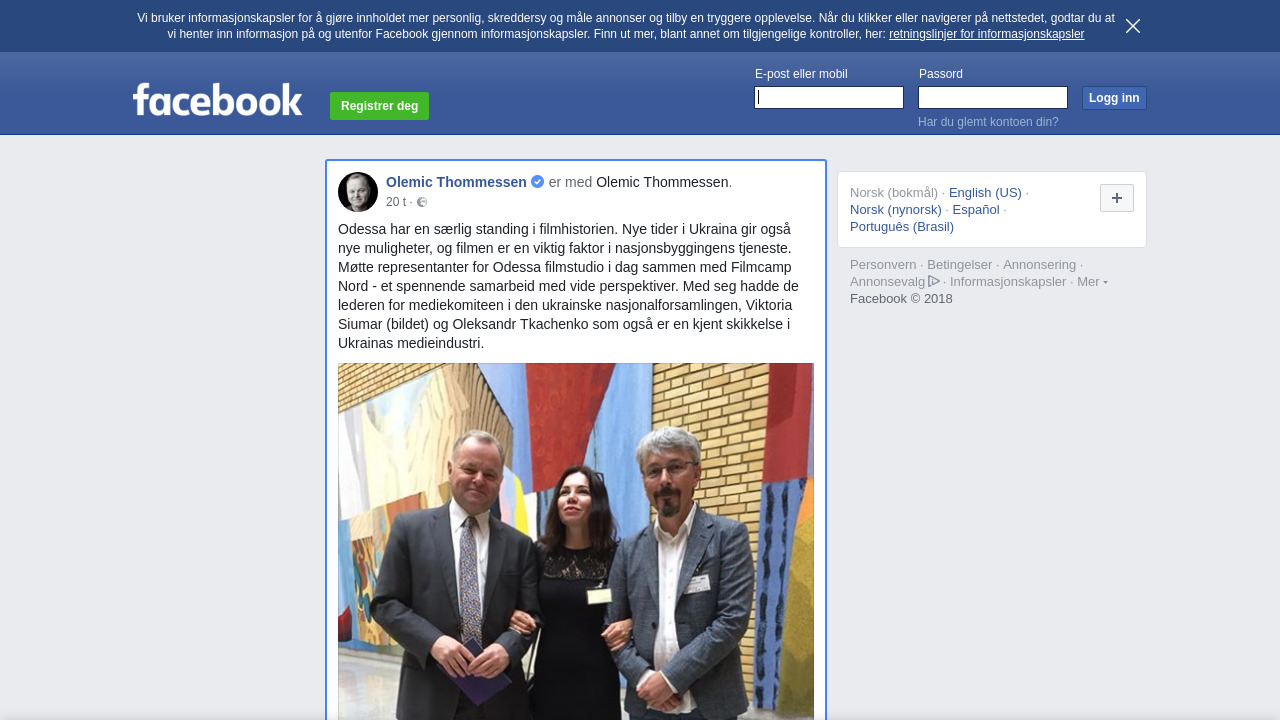The height and width of the screenshot is (720, 1280).
Task: Click the AdChoices triangle icon
Action: pos(934,281)
